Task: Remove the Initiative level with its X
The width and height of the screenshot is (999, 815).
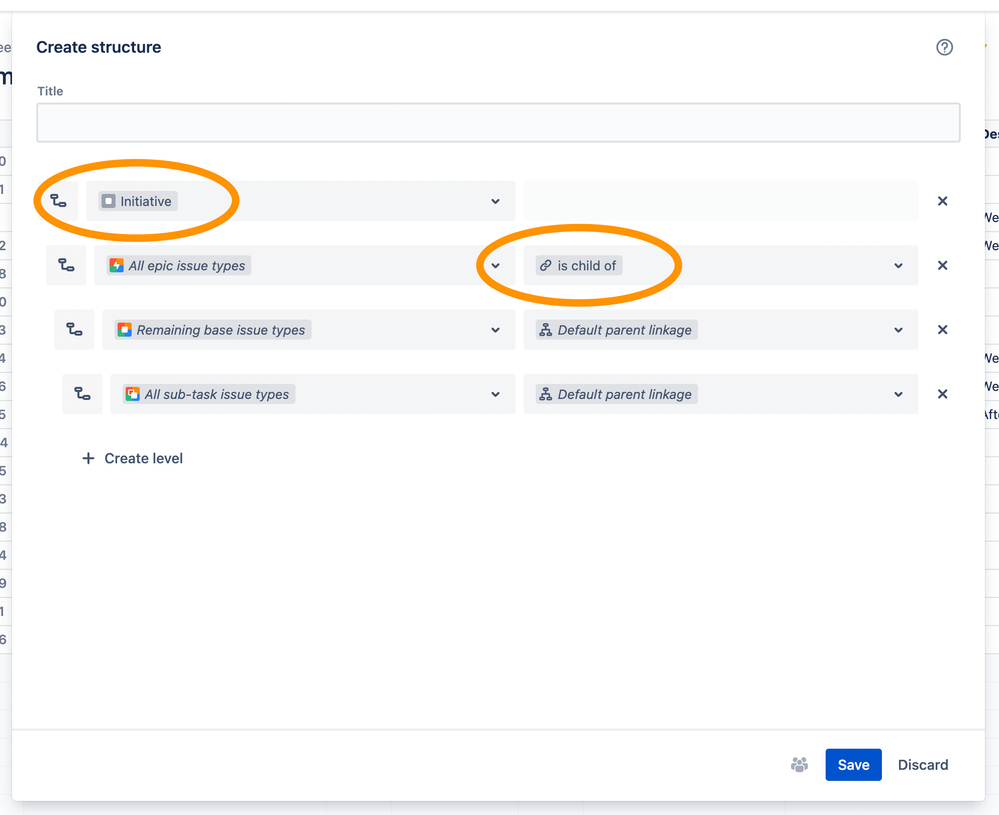Action: pyautogui.click(x=942, y=201)
